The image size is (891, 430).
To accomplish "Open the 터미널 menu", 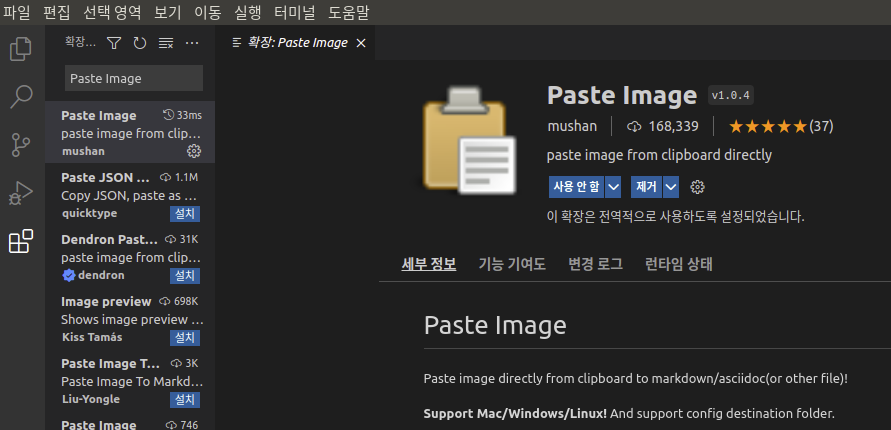I will (294, 12).
